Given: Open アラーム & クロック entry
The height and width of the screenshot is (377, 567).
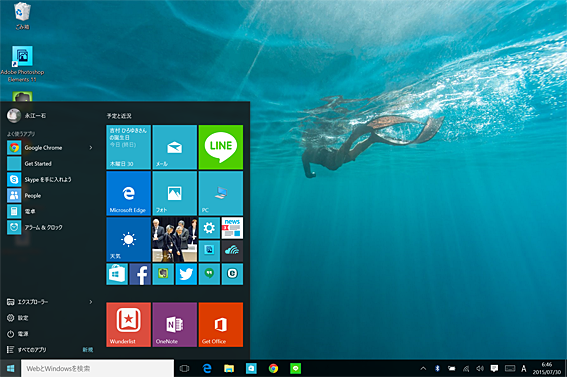Looking at the screenshot, I should (51, 227).
